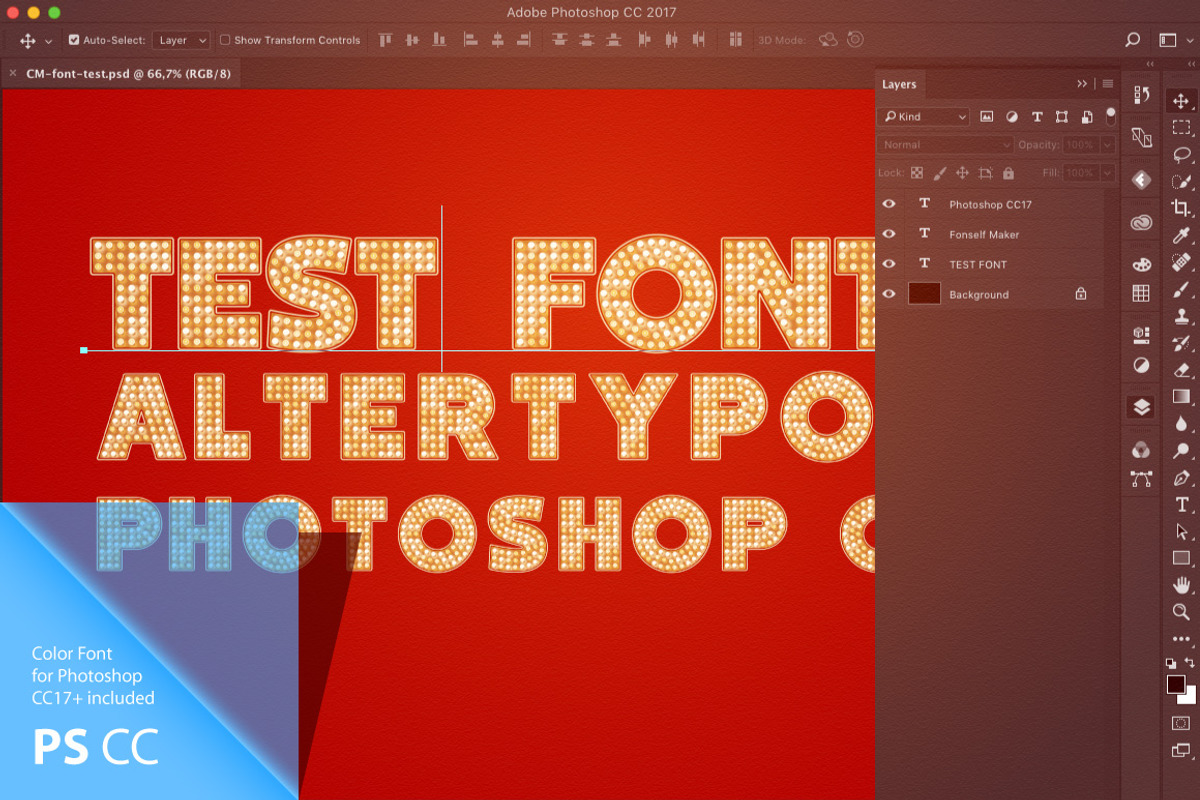
Task: Toggle the Layers panel dock icon
Action: 1141,407
